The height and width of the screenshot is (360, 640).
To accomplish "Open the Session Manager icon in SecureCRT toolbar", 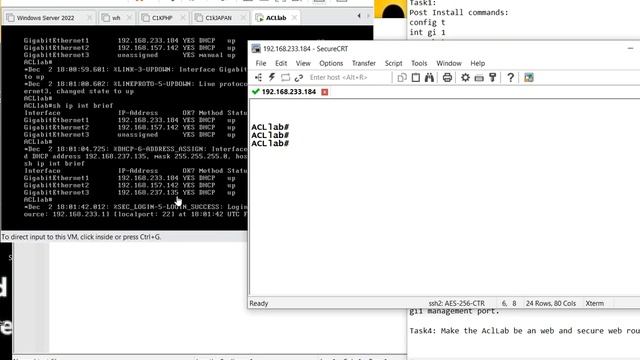I will [258, 78].
